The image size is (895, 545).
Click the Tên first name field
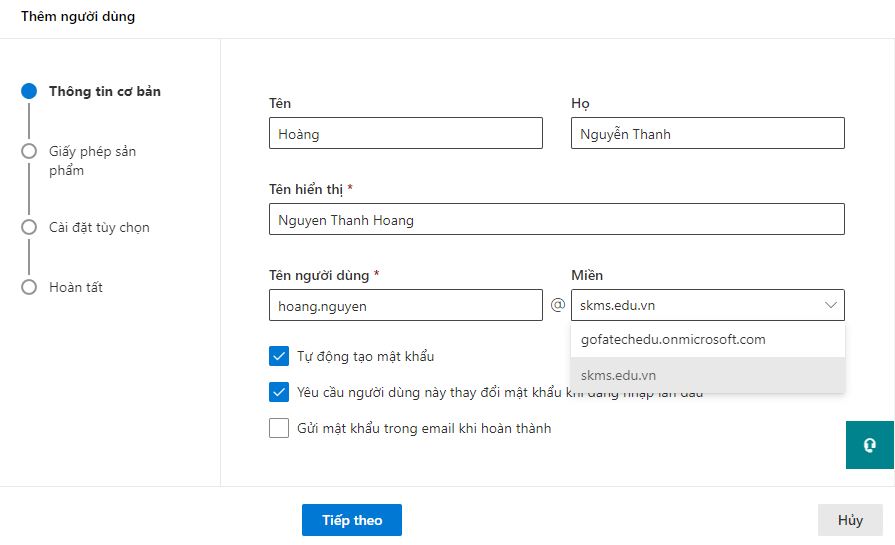[405, 134]
